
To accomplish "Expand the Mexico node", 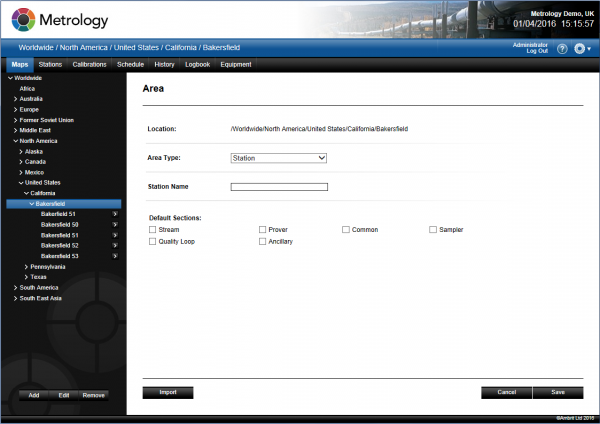I will [x=21, y=173].
